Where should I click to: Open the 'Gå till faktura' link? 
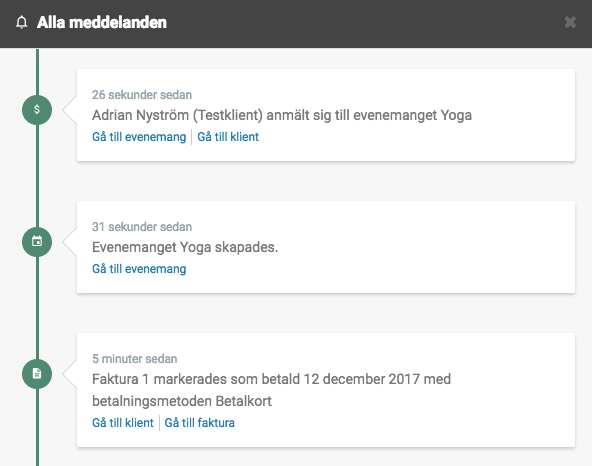(199, 423)
